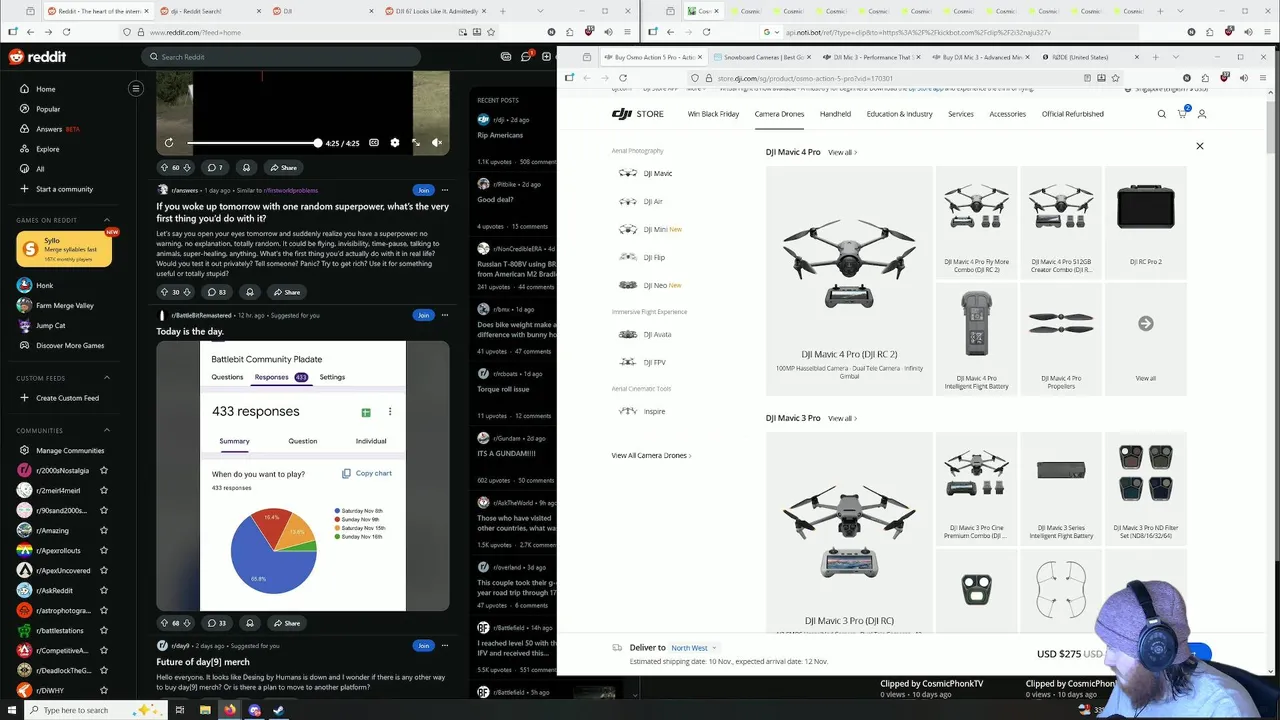Click Start a community
The image size is (1280, 720).
64,189
